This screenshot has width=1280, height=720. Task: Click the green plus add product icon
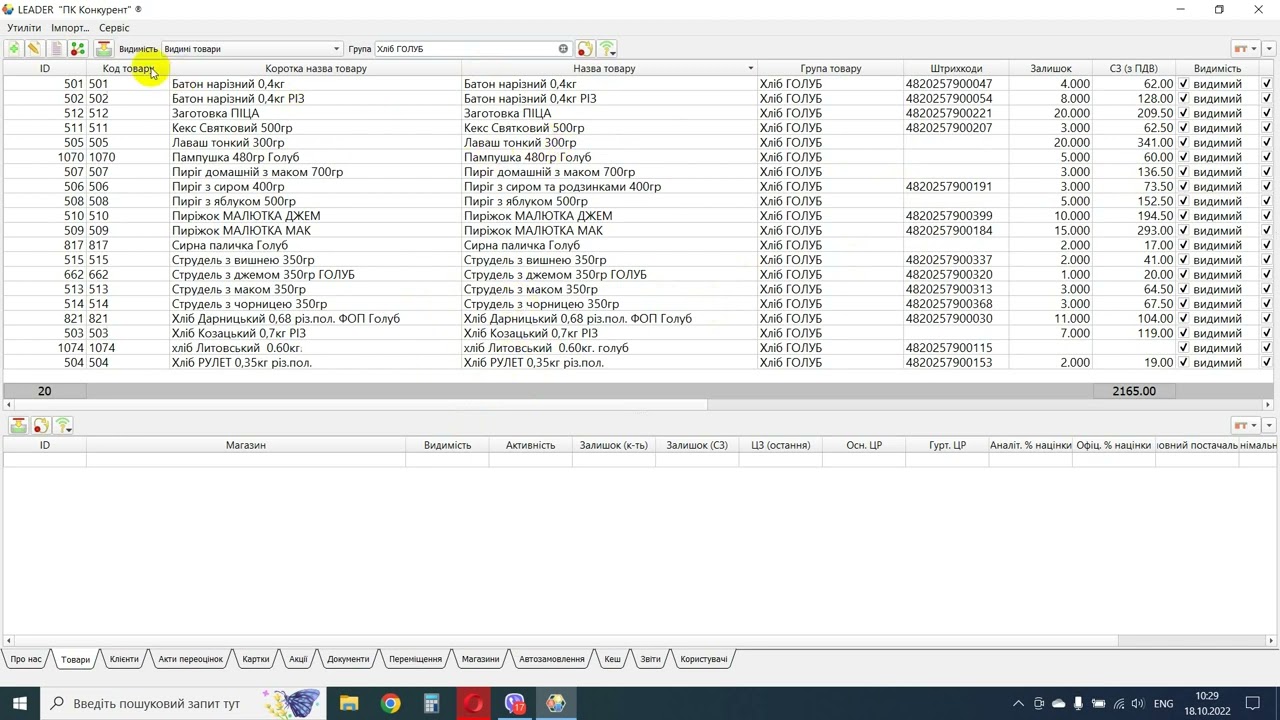tap(13, 48)
